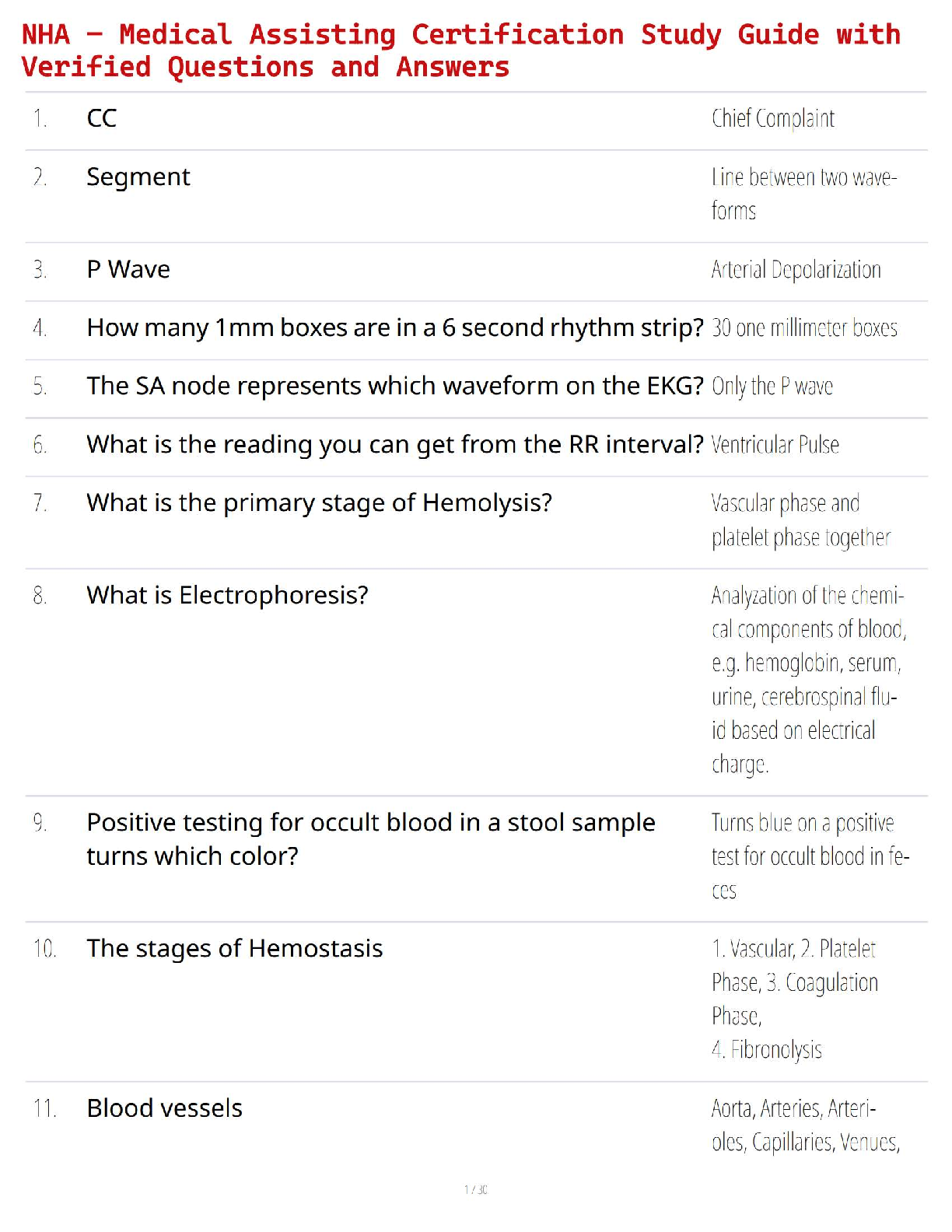Click the RR interval question

tap(394, 444)
